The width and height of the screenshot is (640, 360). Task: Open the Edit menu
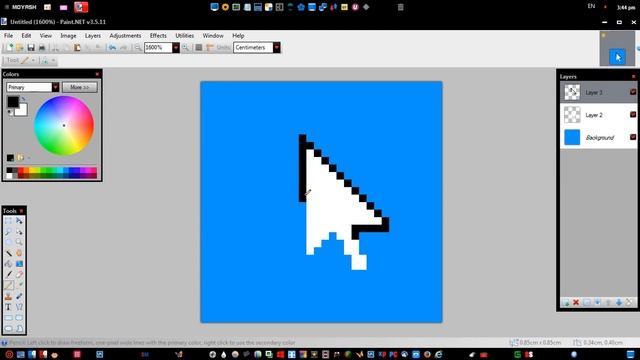pos(27,36)
